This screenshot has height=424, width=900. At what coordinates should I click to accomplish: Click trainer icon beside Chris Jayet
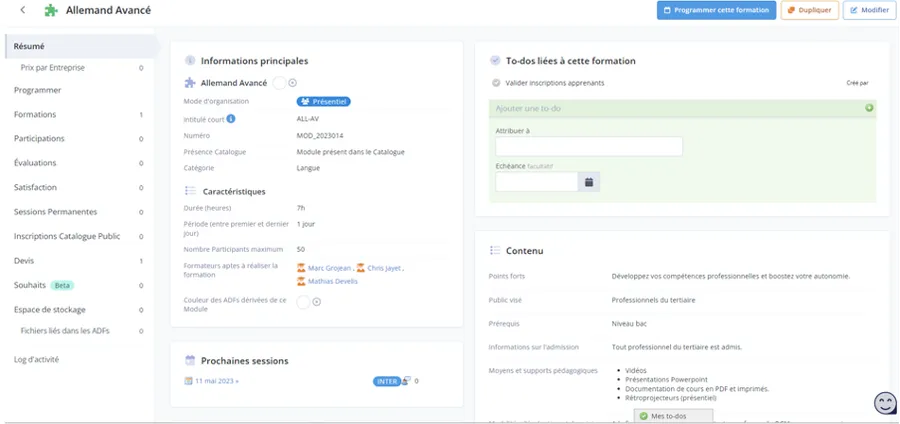(x=360, y=268)
